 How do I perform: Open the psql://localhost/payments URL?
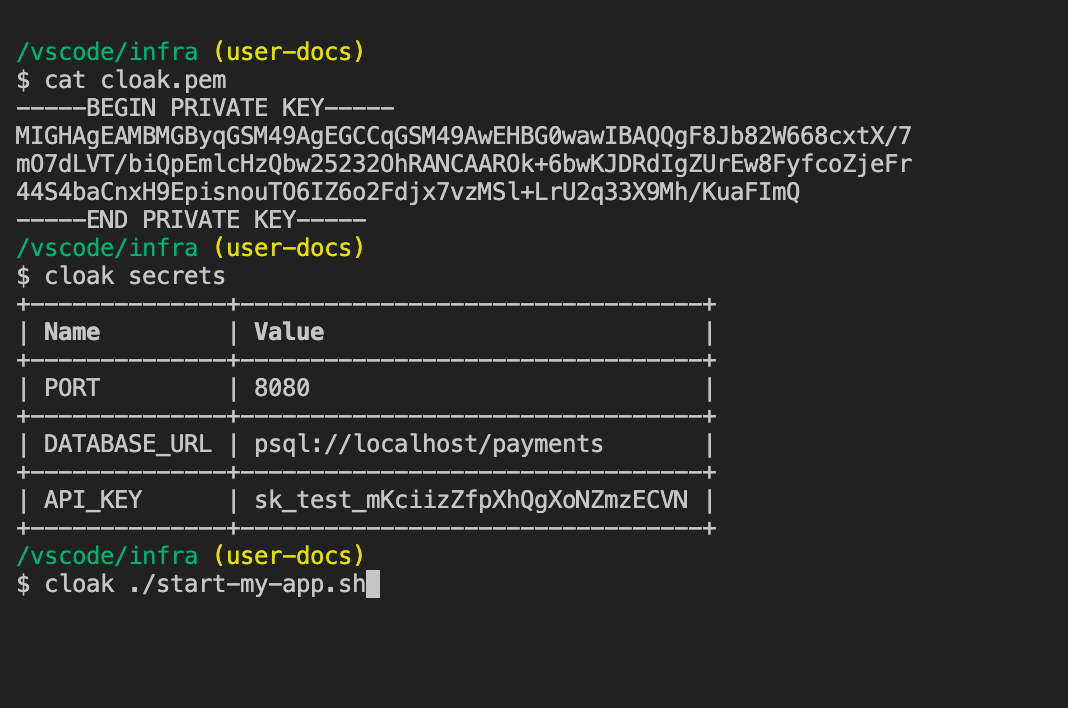[429, 444]
